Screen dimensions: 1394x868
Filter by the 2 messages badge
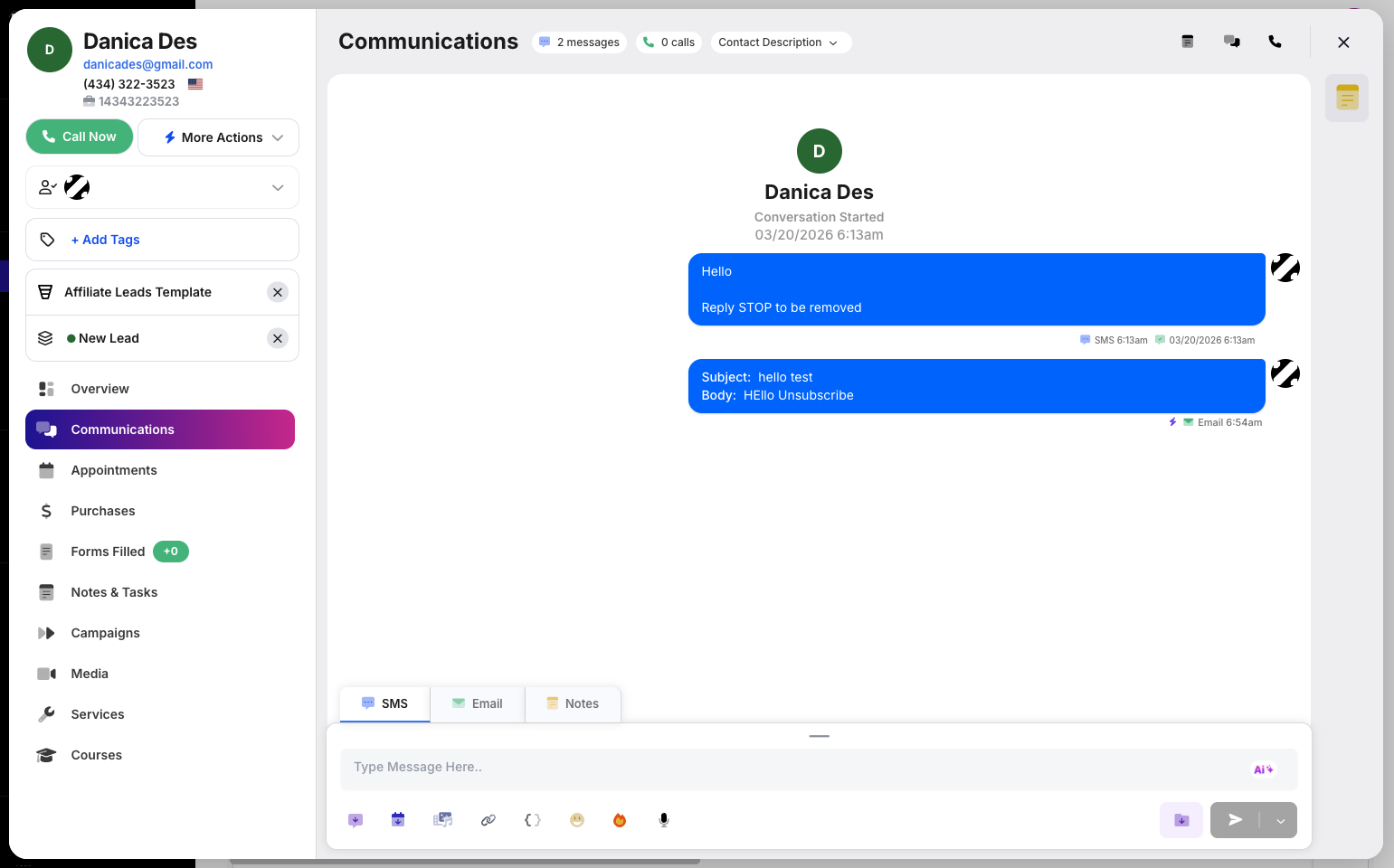579,42
